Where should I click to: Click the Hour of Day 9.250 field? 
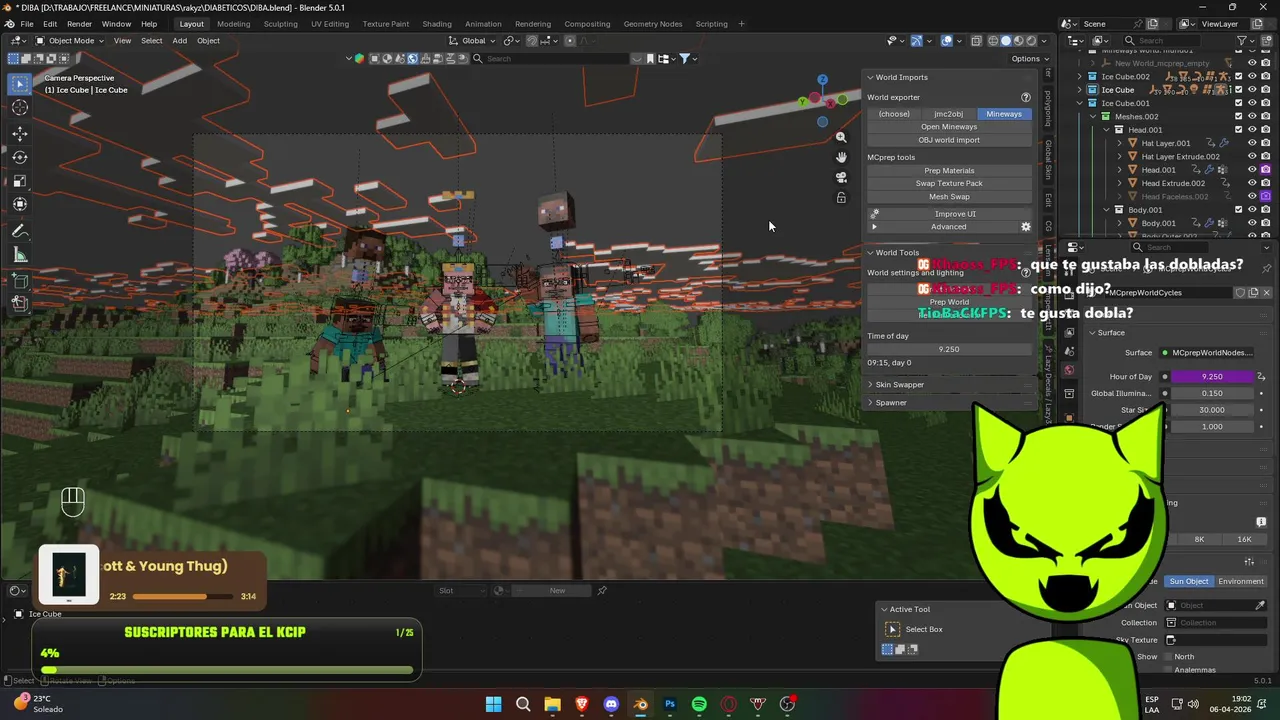pos(1212,377)
